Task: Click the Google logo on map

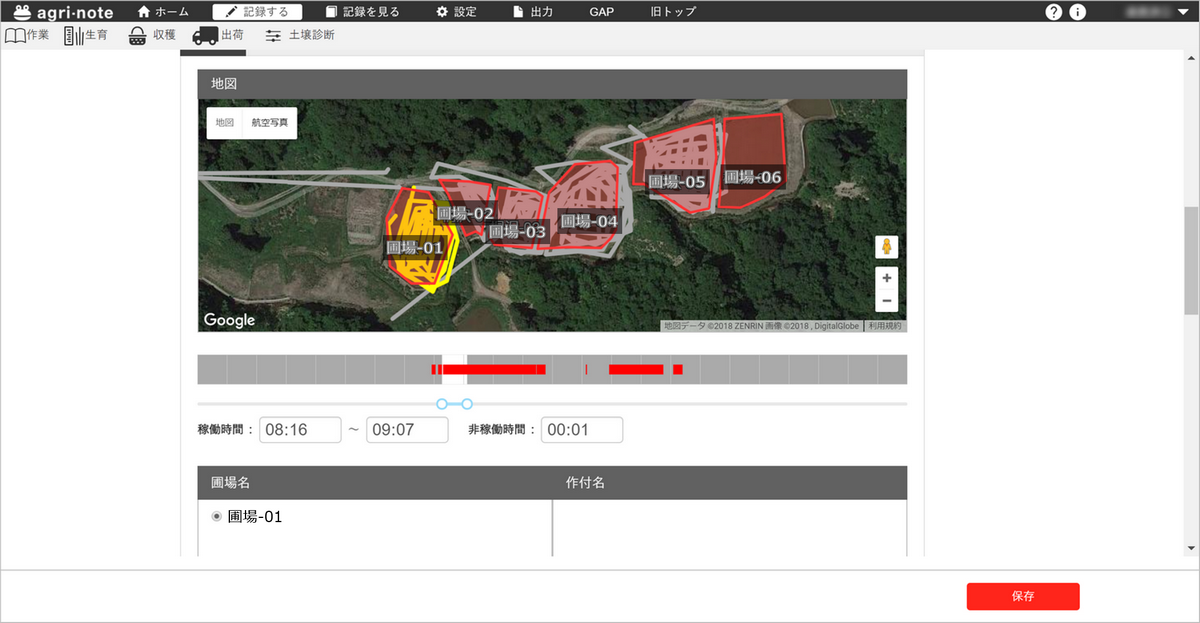Action: (230, 320)
